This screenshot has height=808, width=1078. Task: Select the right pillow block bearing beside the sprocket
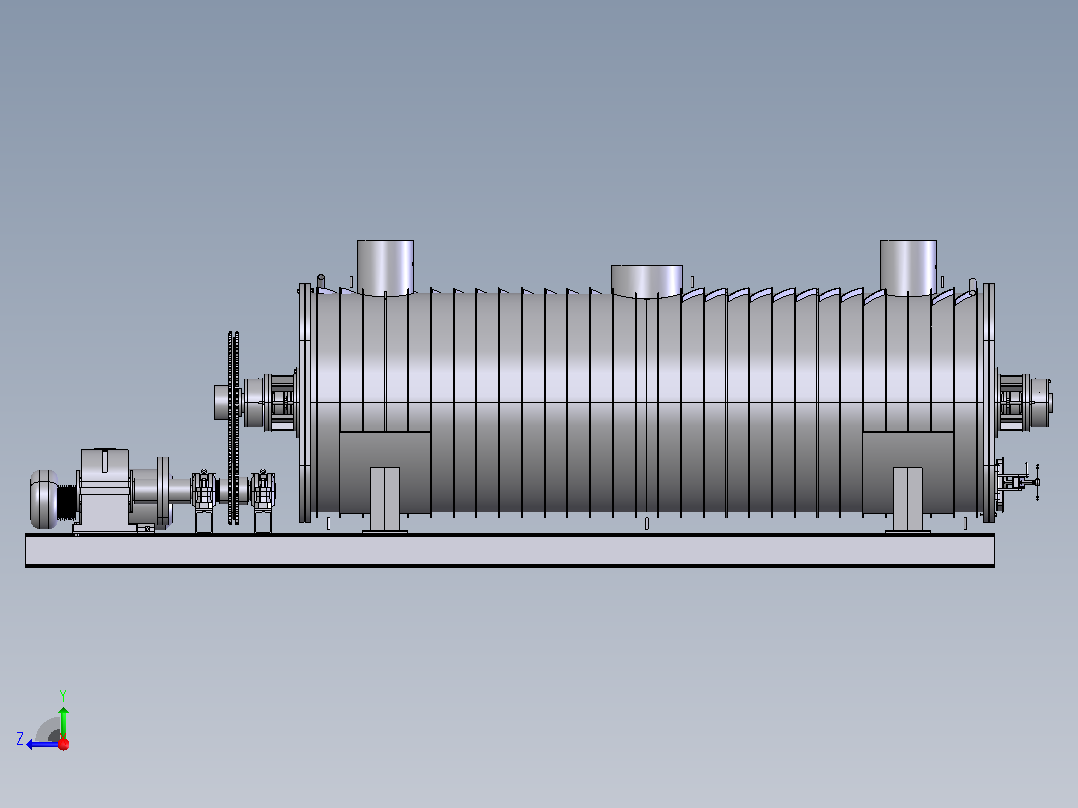(263, 499)
